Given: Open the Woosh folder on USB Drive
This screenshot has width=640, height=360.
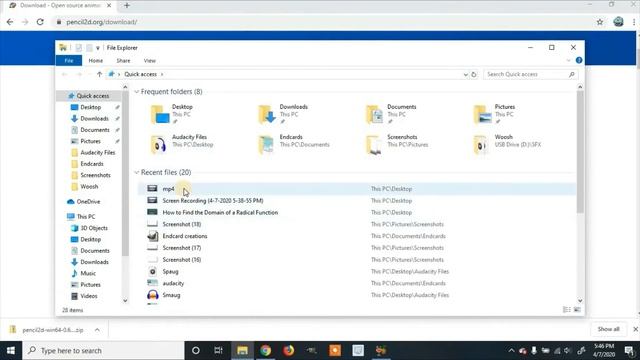Looking at the screenshot, I should coord(482,144).
